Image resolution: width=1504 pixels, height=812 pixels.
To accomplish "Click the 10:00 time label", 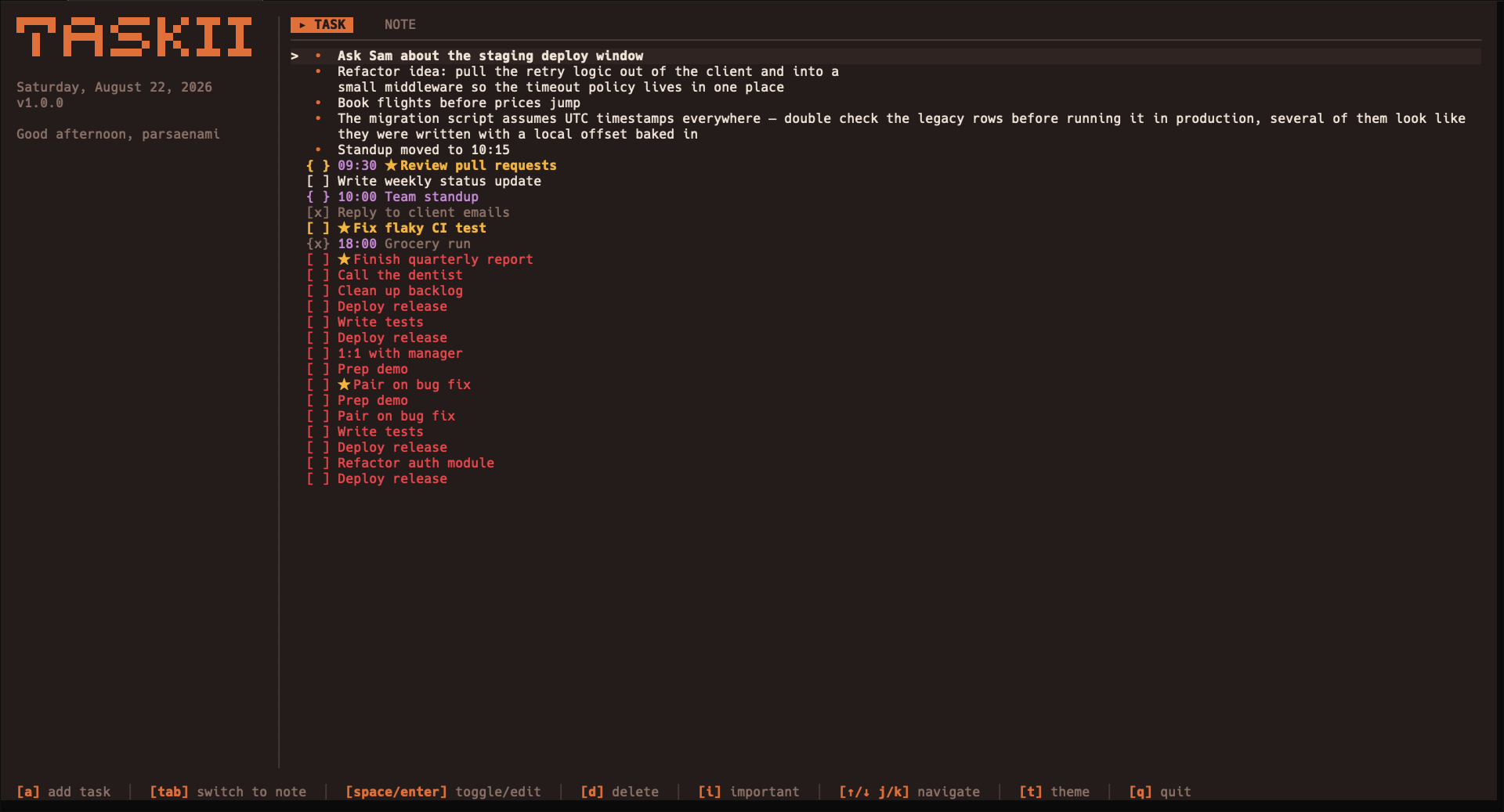I will tap(357, 197).
